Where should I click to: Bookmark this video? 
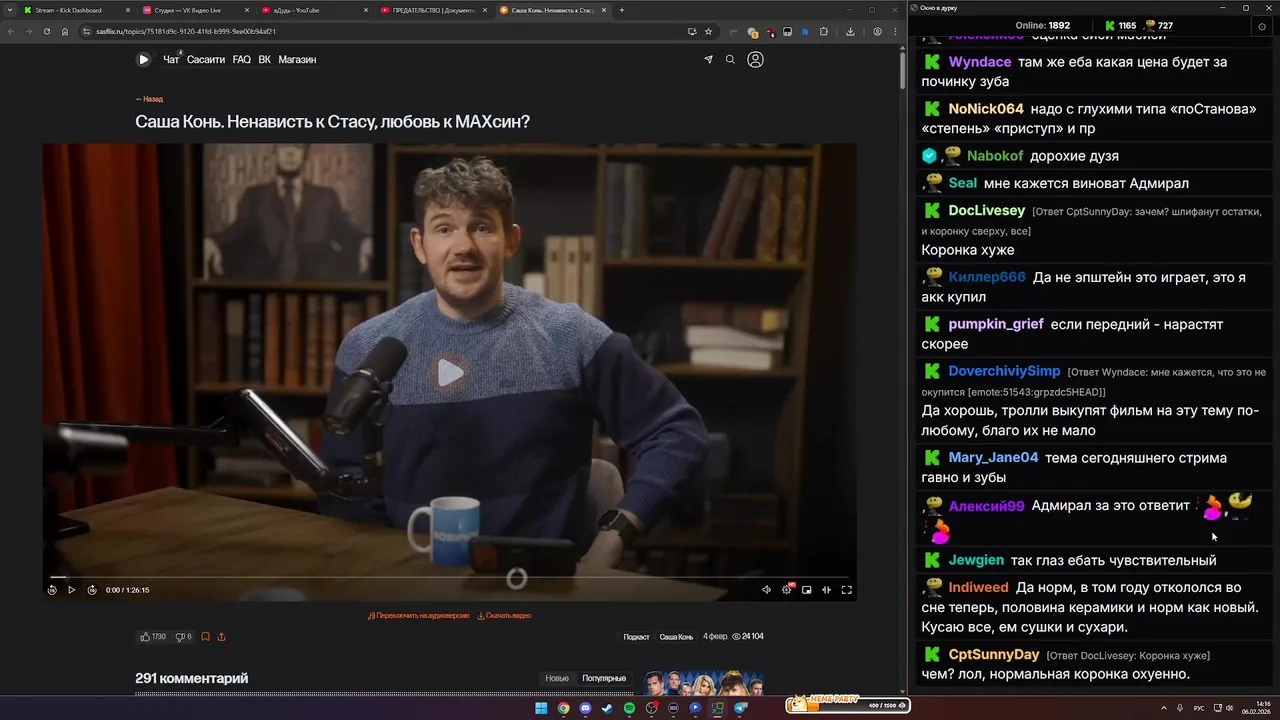205,637
